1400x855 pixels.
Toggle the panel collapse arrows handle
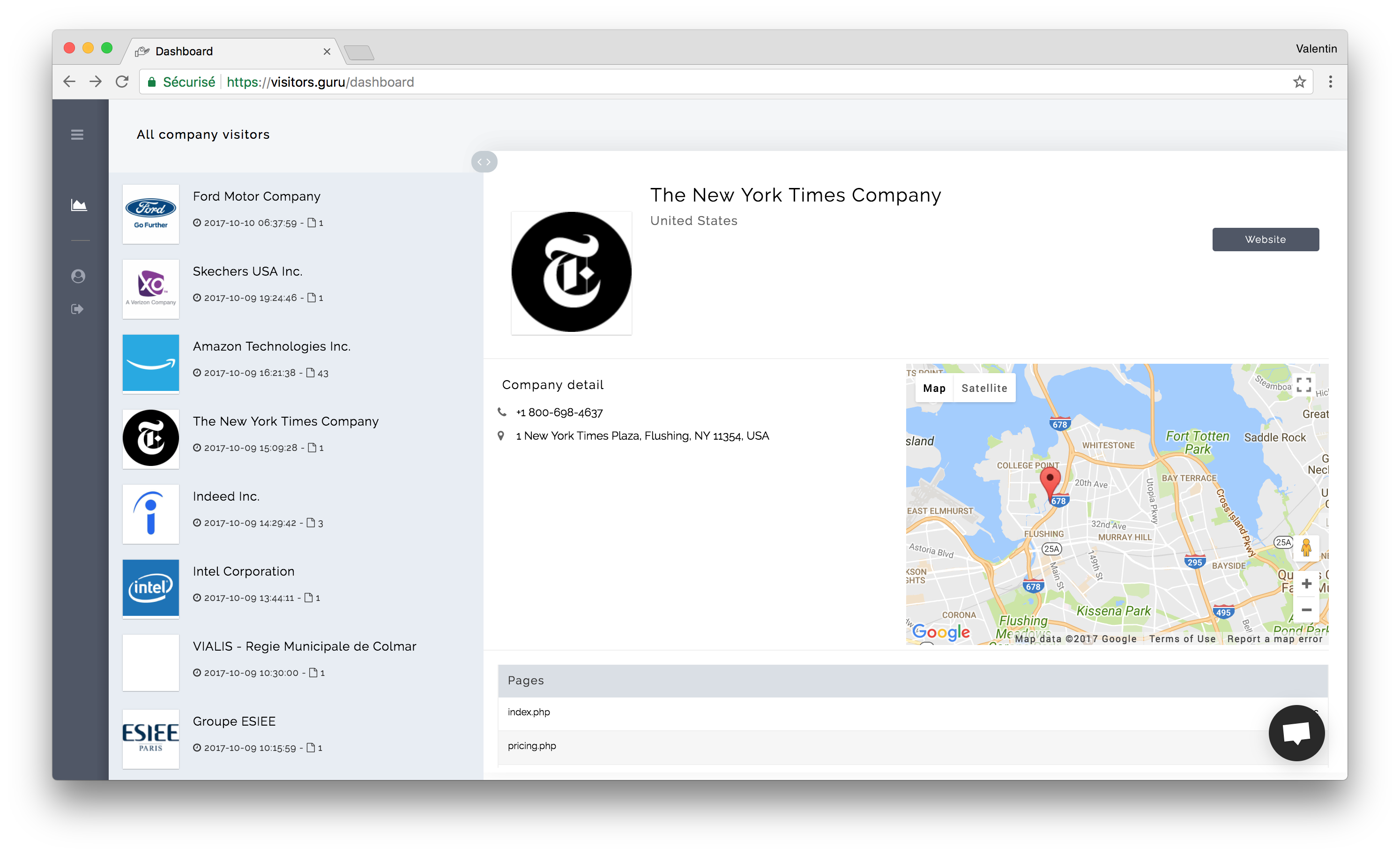click(x=484, y=162)
